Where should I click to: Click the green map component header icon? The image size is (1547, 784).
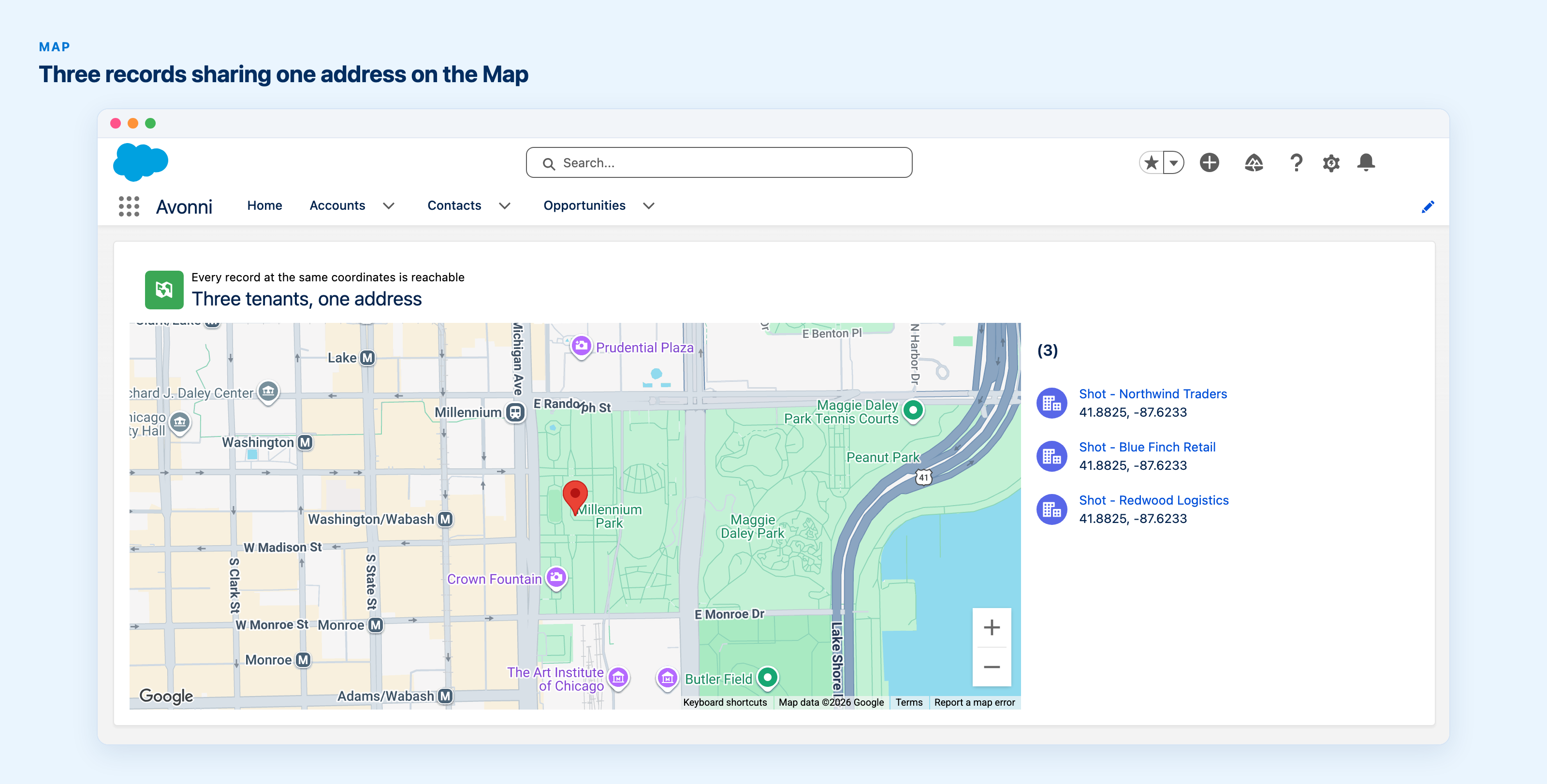point(164,290)
